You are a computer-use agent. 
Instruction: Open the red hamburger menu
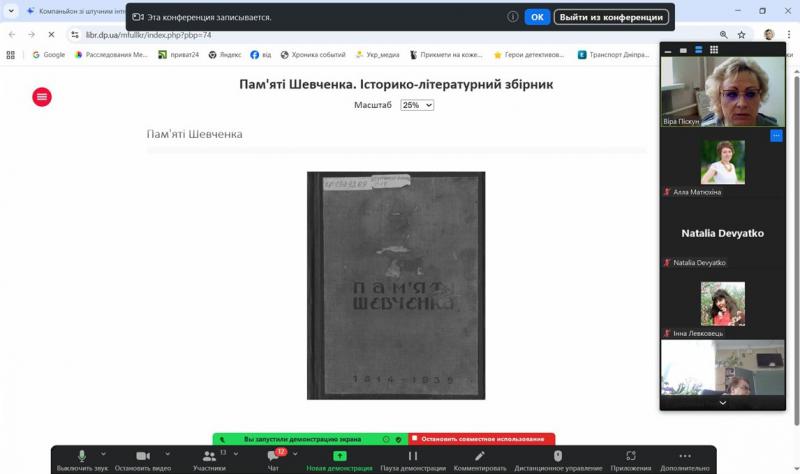42,97
